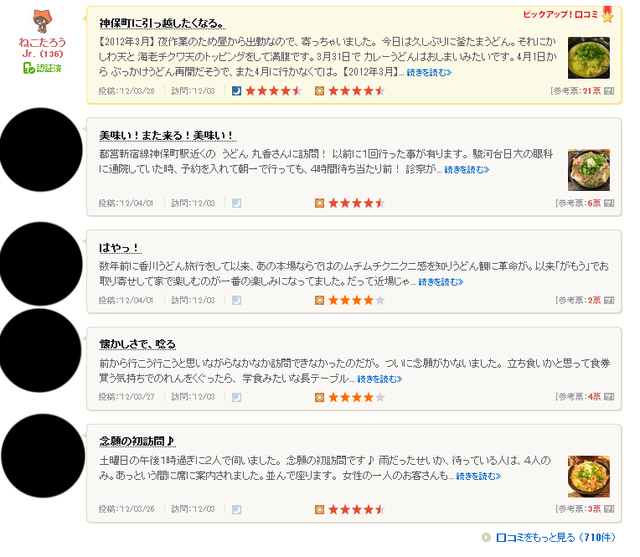The height and width of the screenshot is (557, 640).
Task: Open review titled 念願の初訪問♪
Action: click(x=137, y=441)
